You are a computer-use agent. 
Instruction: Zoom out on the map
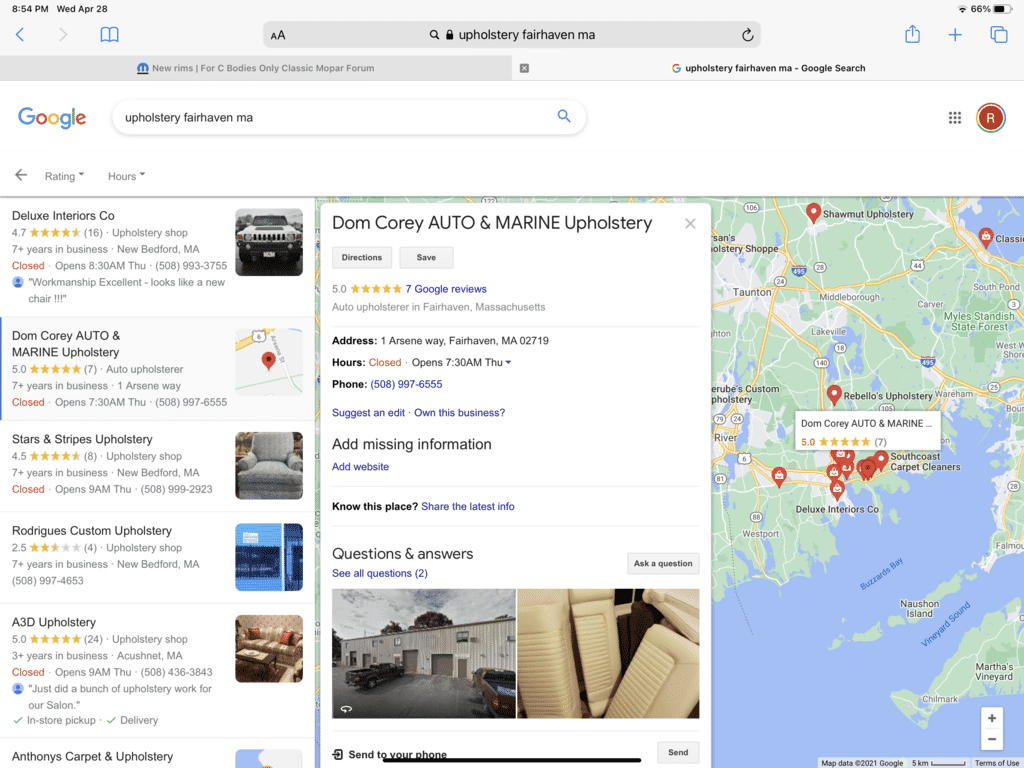[991, 740]
